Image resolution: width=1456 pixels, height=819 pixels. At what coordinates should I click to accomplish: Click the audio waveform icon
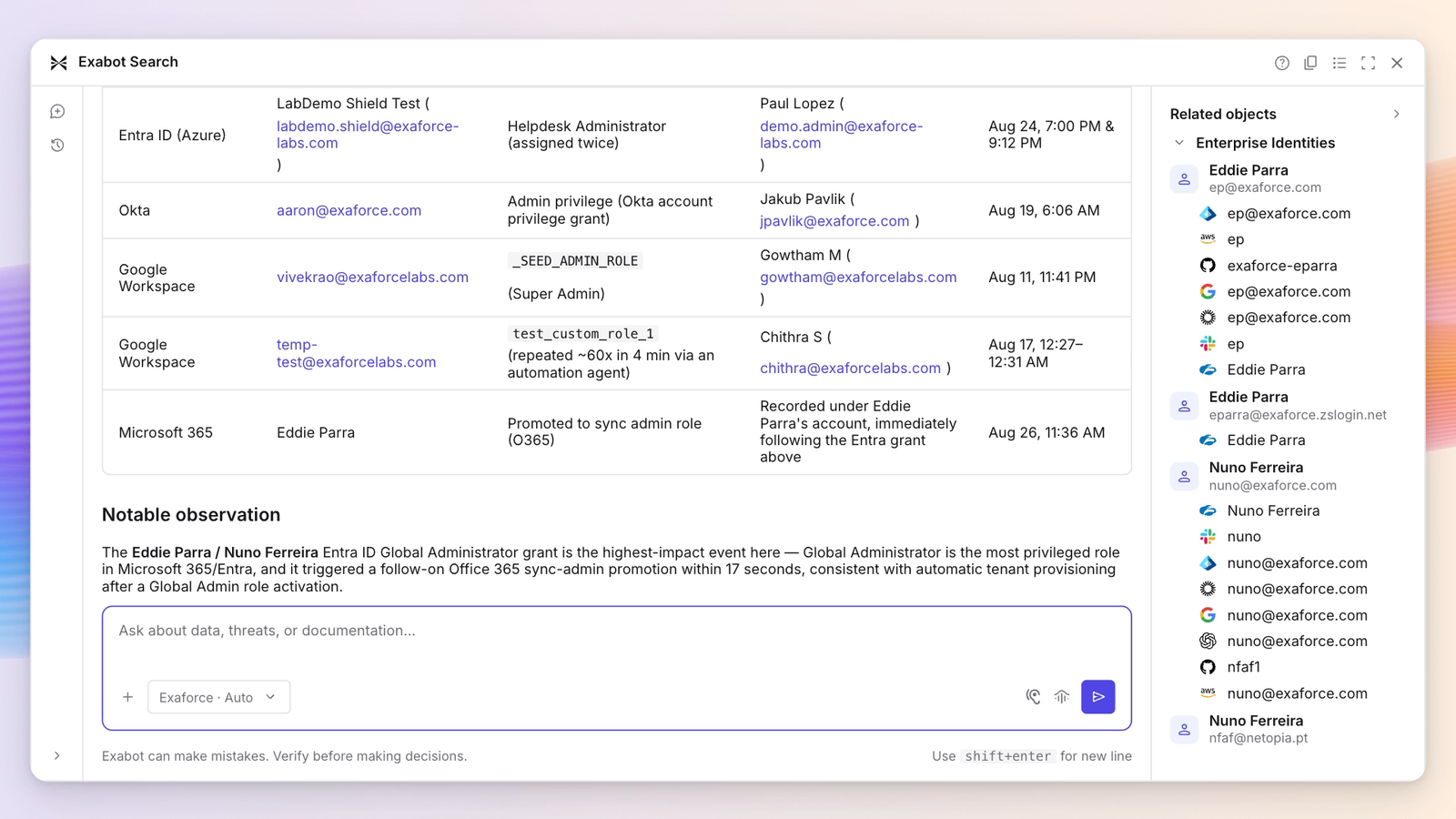pyautogui.click(x=1062, y=697)
